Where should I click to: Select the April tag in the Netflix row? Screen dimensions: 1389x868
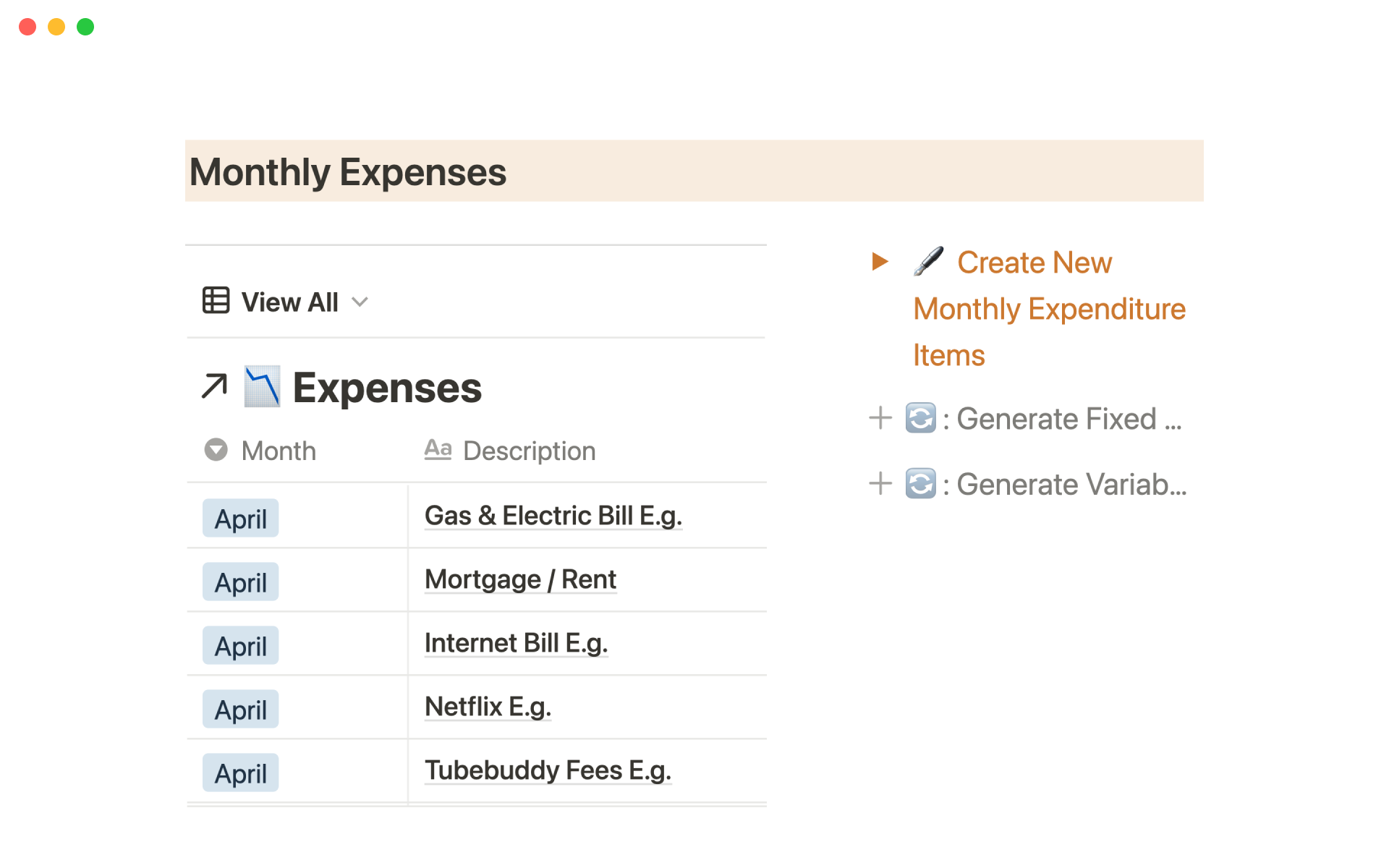(240, 710)
